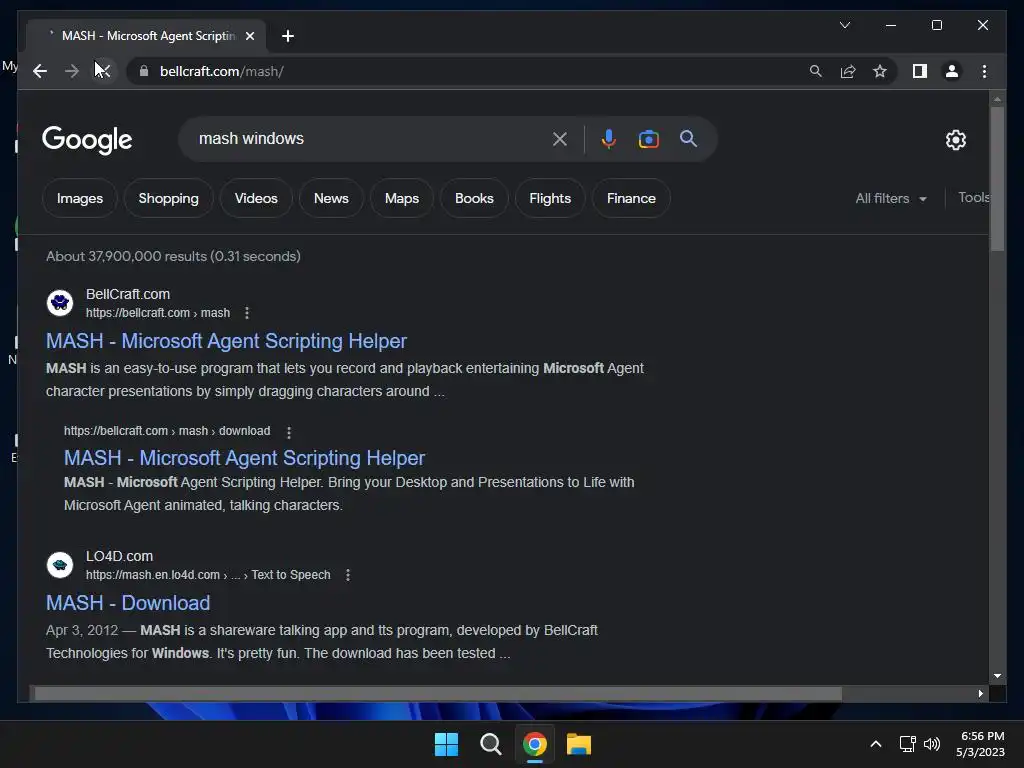This screenshot has height=768, width=1024.
Task: Open first MASH - Microsoft Agent Scripting Helper result
Action: (x=226, y=341)
